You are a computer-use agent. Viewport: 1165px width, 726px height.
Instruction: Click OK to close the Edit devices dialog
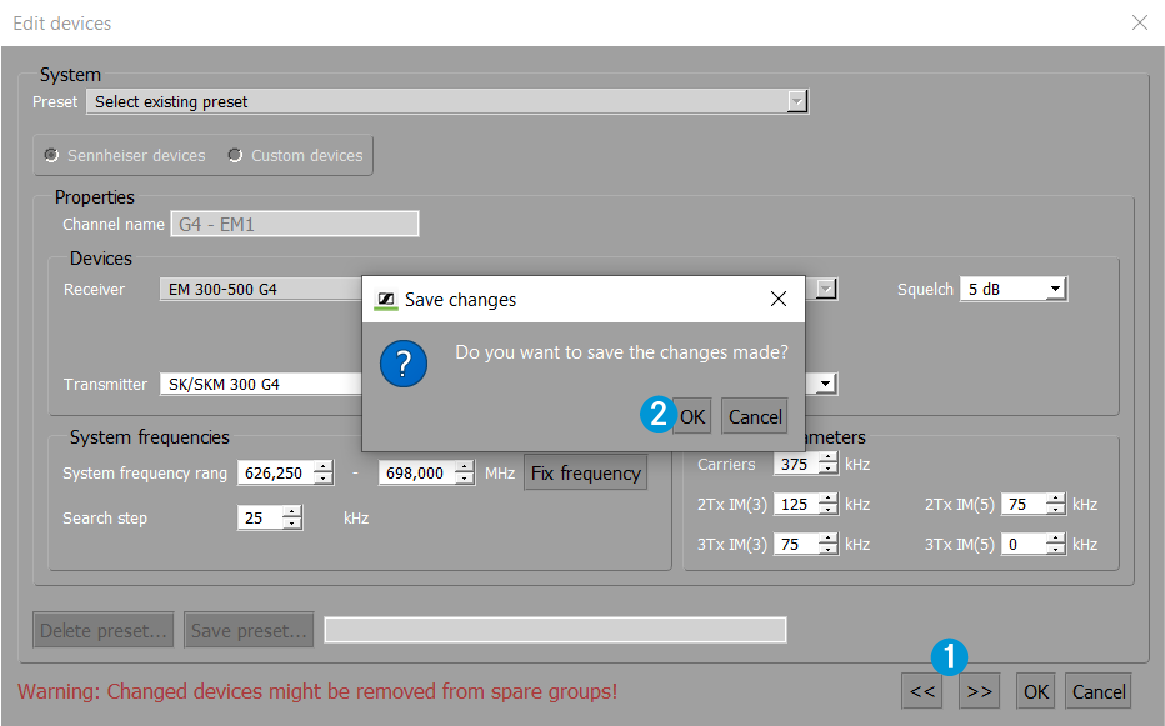[1035, 690]
